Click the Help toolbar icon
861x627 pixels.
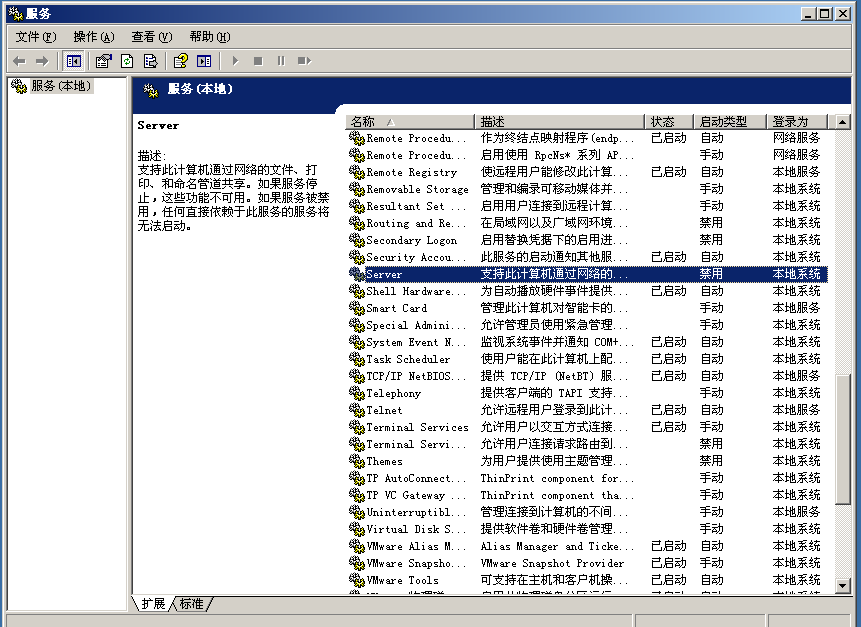tap(181, 61)
